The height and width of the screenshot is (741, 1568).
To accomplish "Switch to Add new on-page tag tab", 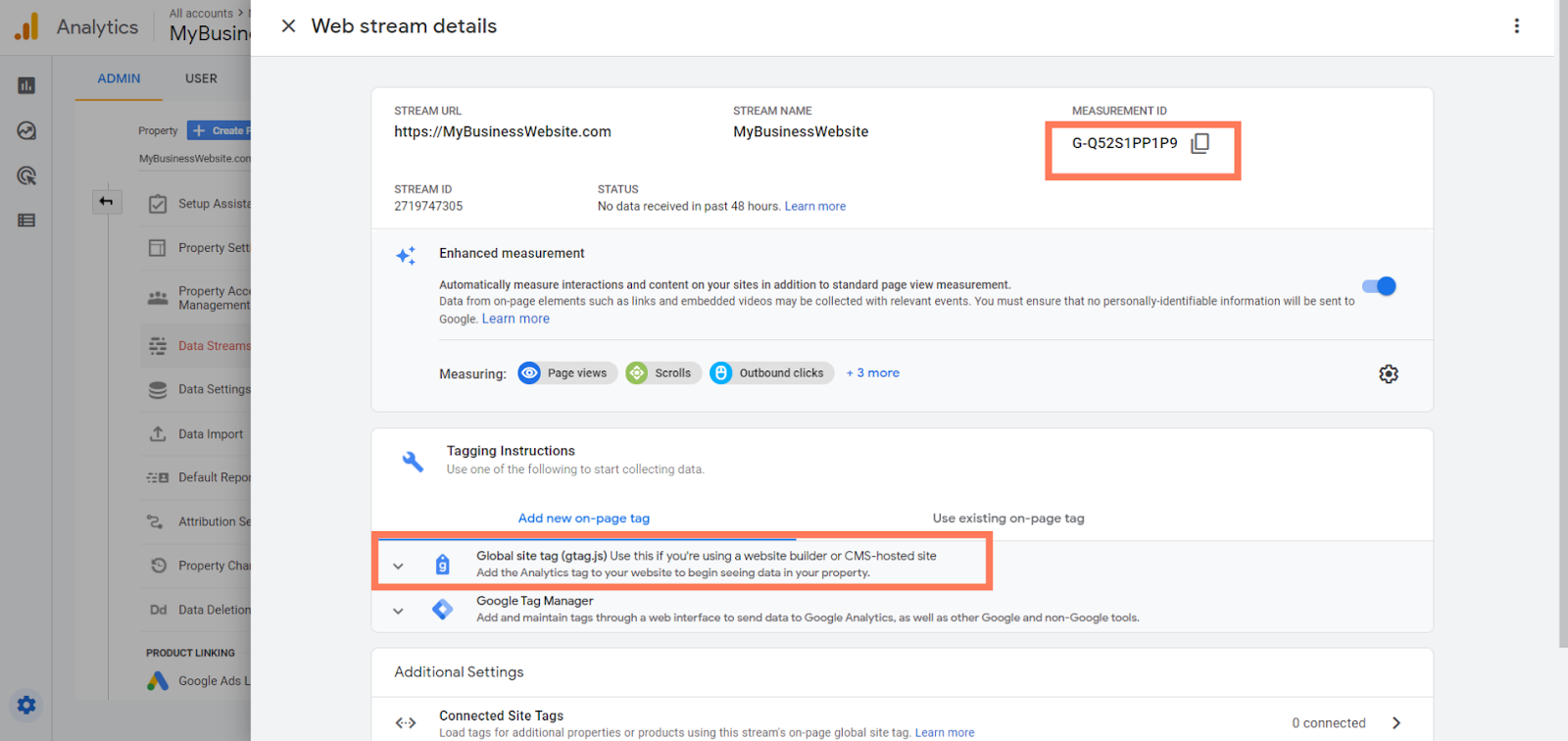I will 583,519.
